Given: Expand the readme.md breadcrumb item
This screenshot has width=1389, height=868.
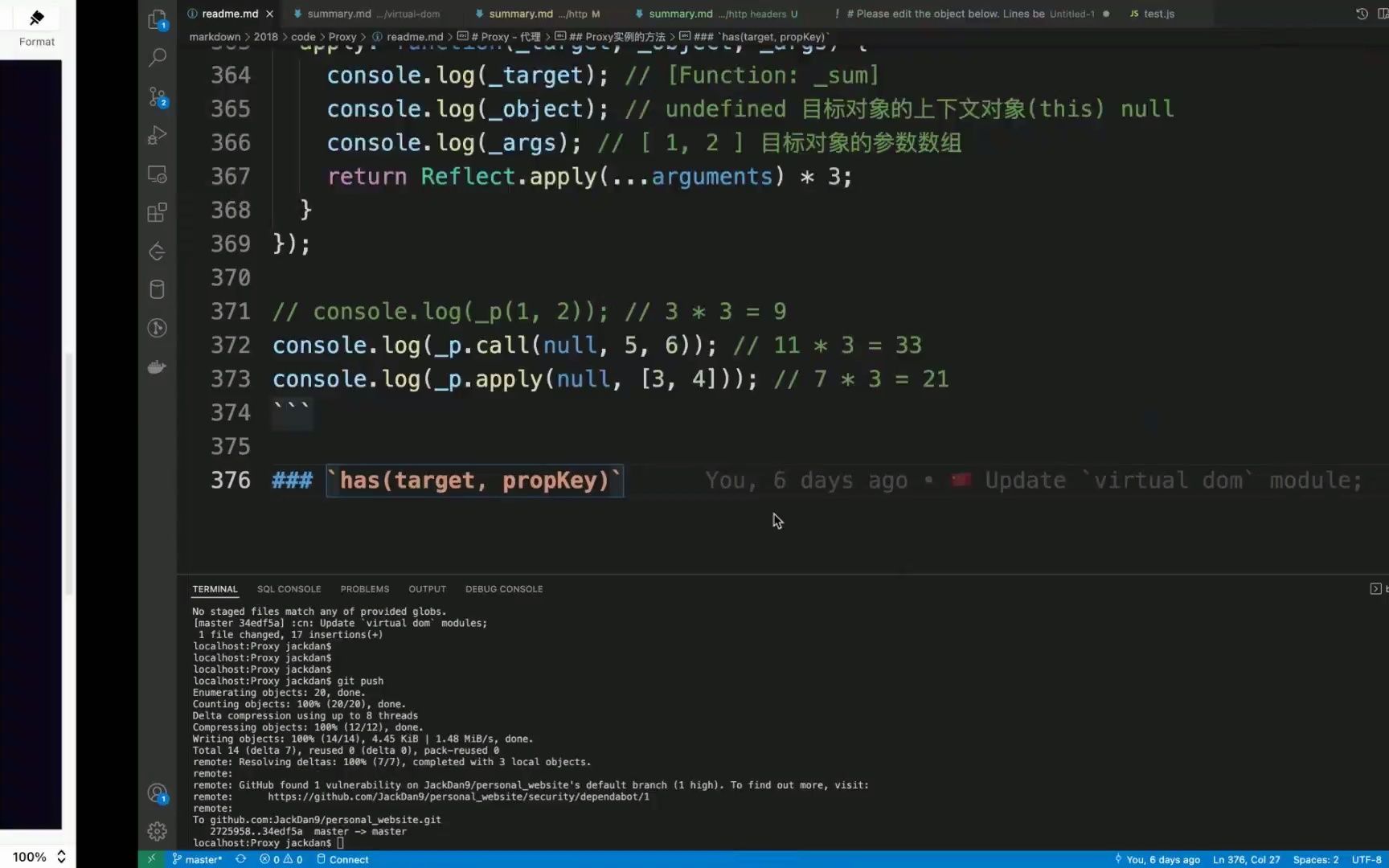Looking at the screenshot, I should pos(408,37).
